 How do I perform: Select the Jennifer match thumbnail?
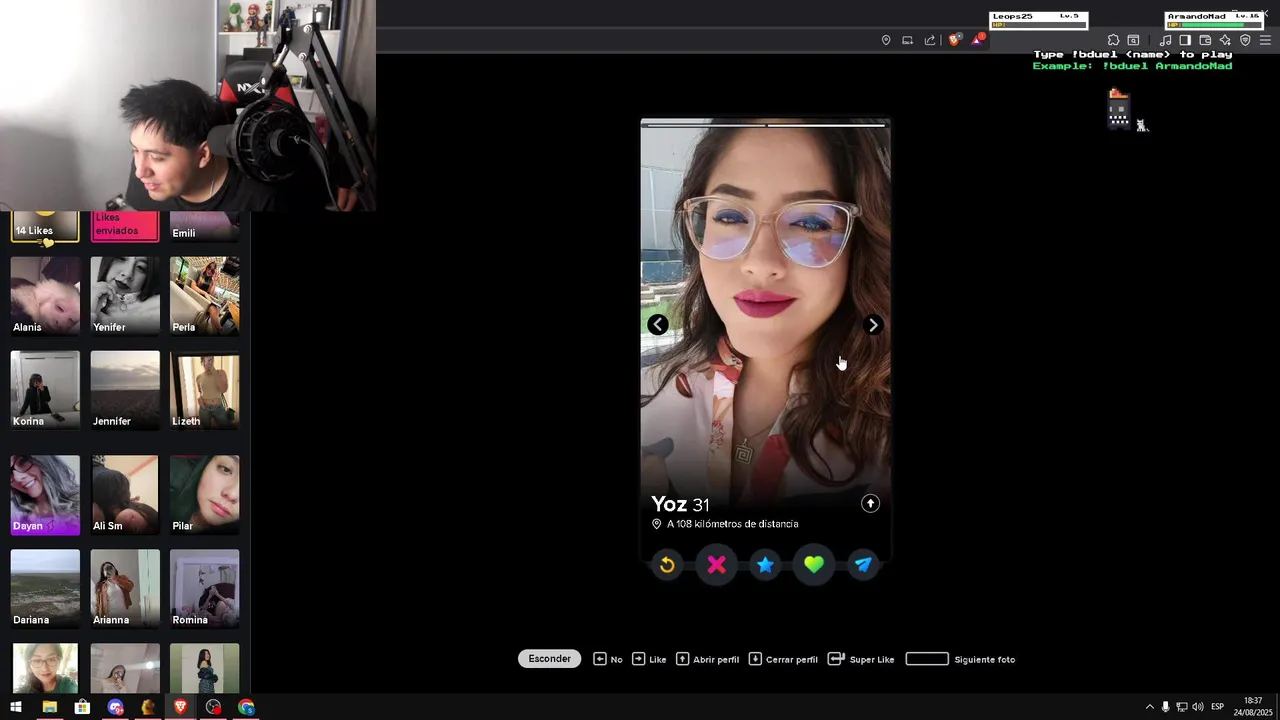[125, 390]
